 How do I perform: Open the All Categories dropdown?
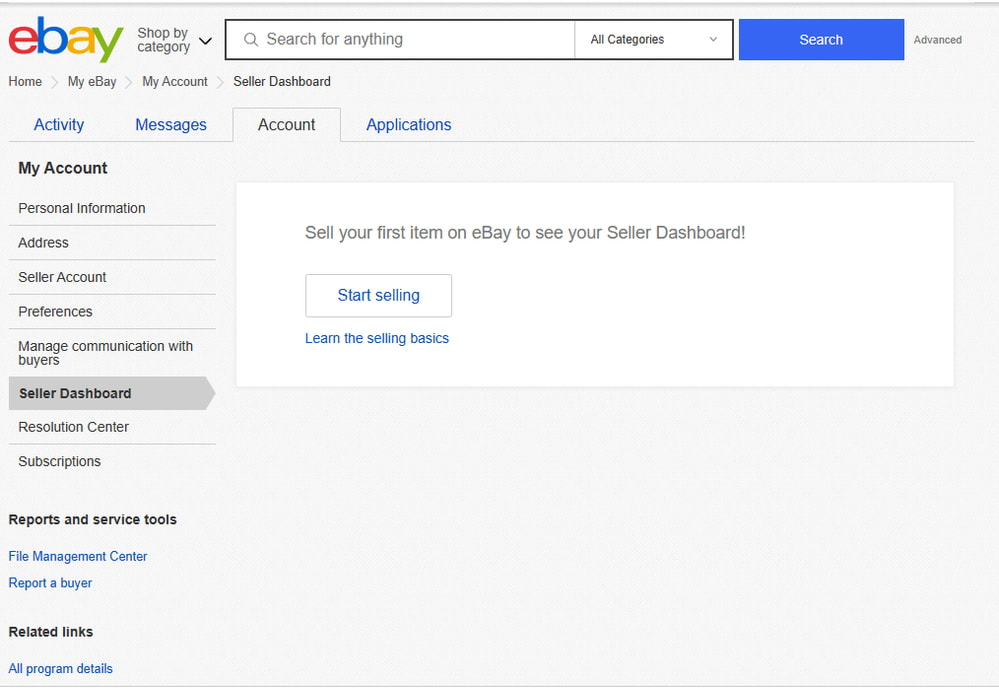point(654,39)
